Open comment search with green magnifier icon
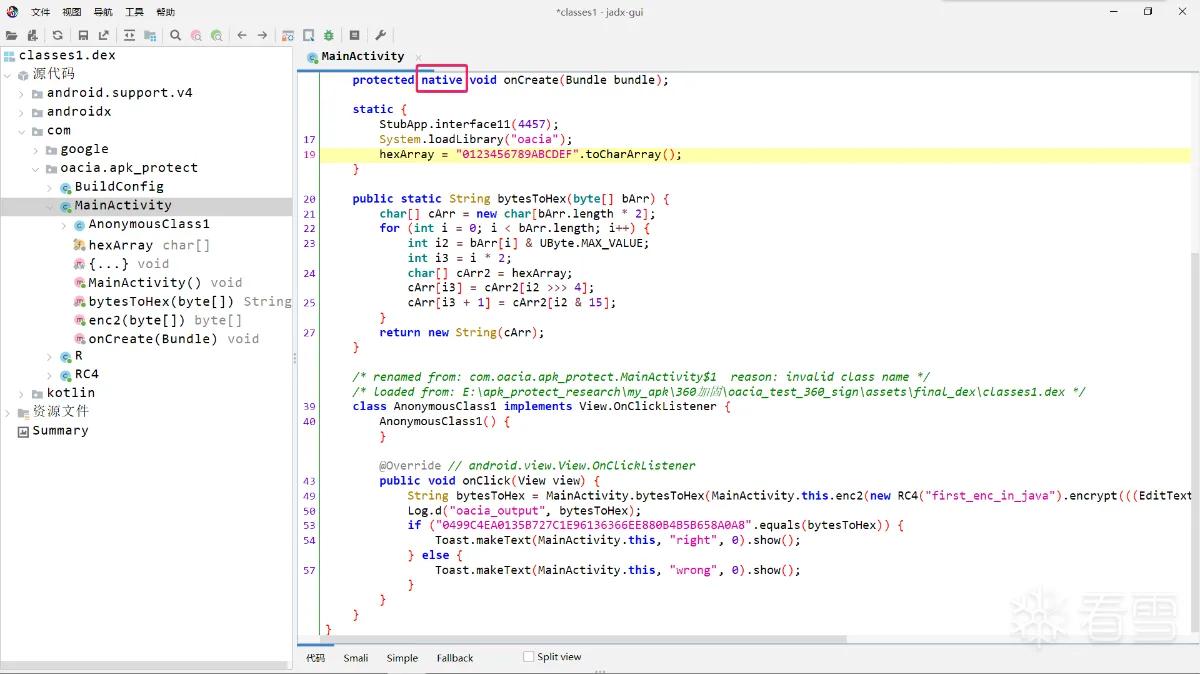 point(216,35)
